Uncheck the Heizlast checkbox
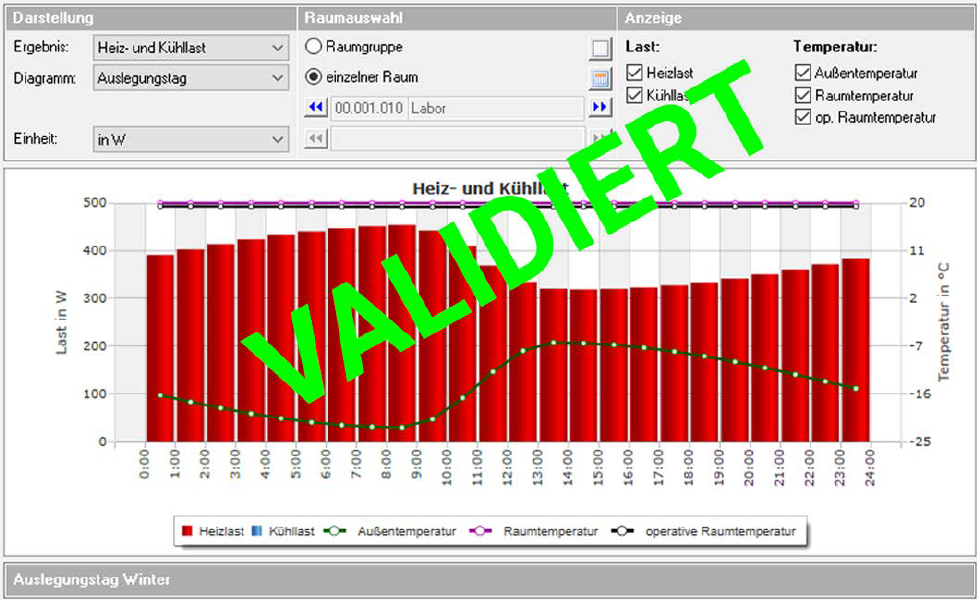Screen dimensions: 977x600 pos(634,73)
